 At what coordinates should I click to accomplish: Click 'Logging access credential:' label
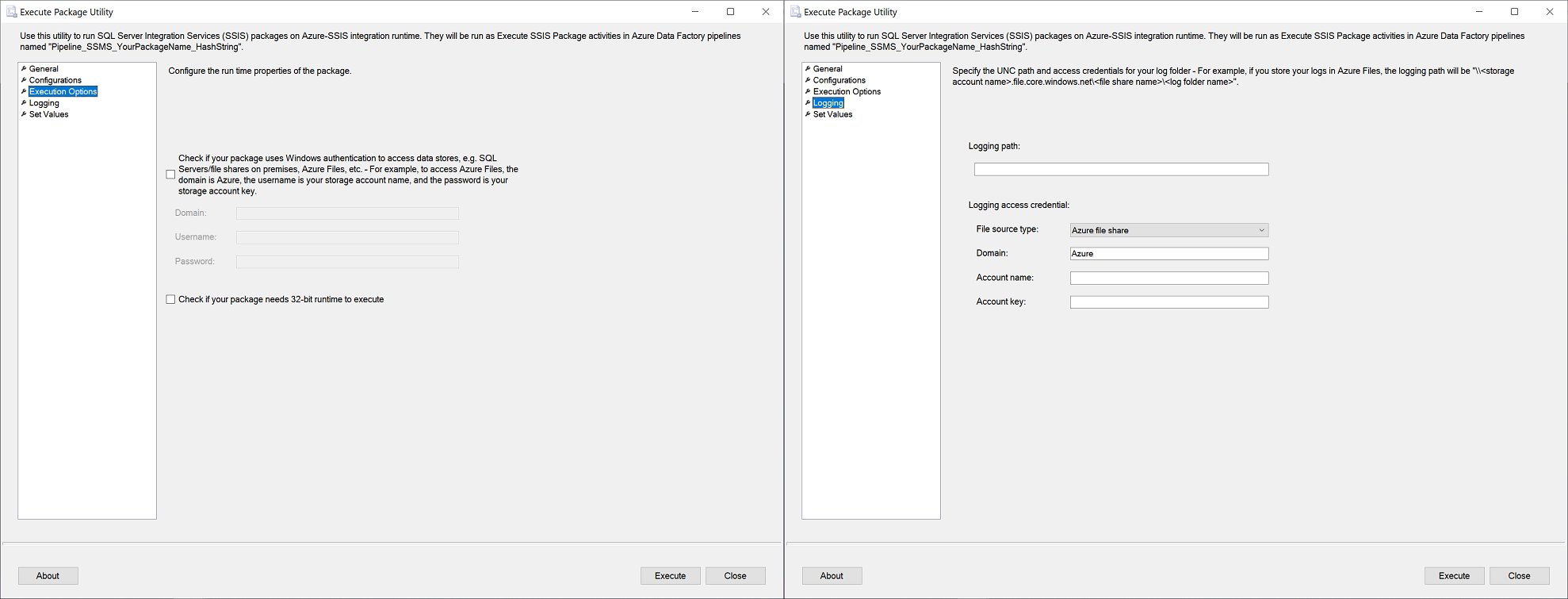coord(1019,205)
